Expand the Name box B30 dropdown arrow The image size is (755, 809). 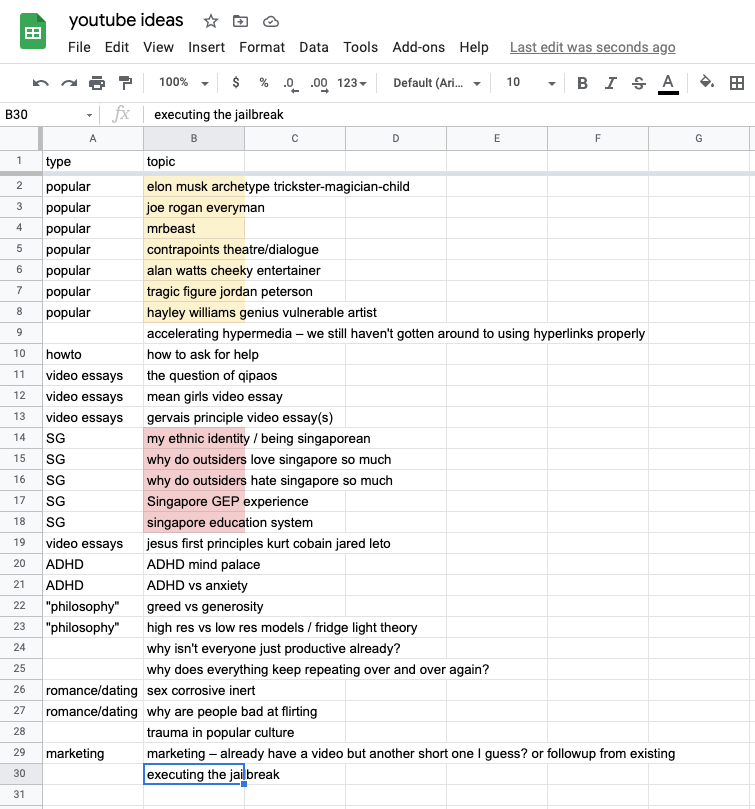pos(89,115)
